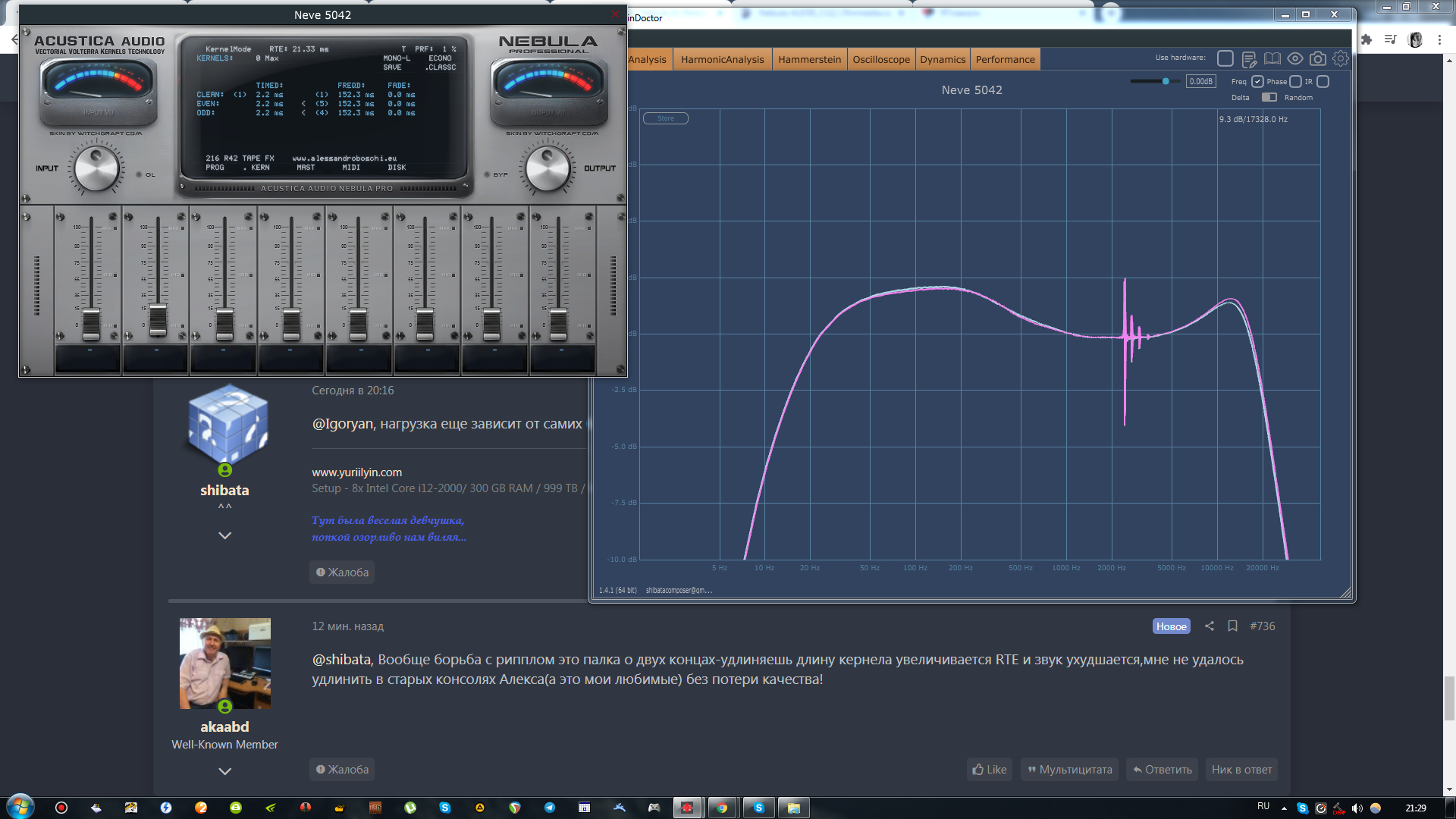Screen dimensions: 1456x819
Task: Report akaabd's post with Жалоба
Action: [342, 770]
